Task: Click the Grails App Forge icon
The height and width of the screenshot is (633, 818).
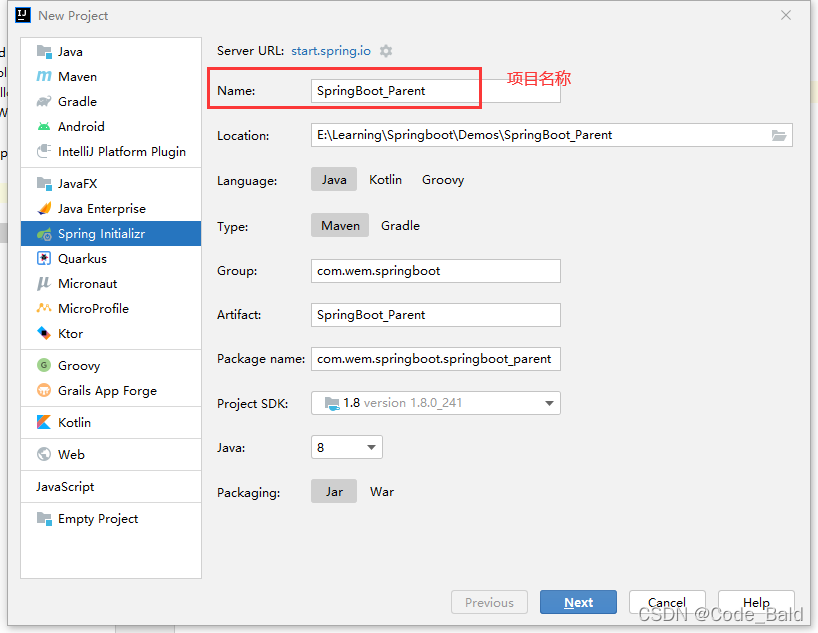Action: (44, 390)
